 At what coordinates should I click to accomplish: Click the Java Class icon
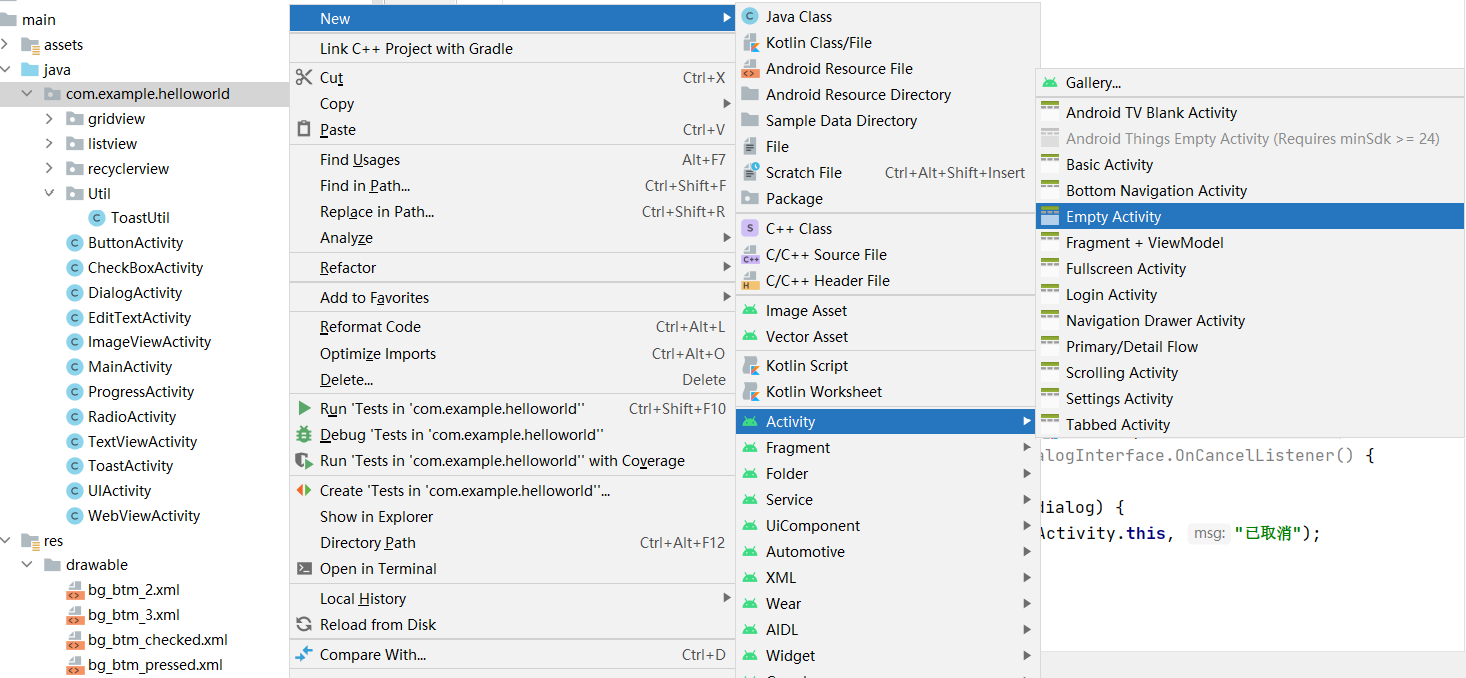[x=750, y=16]
